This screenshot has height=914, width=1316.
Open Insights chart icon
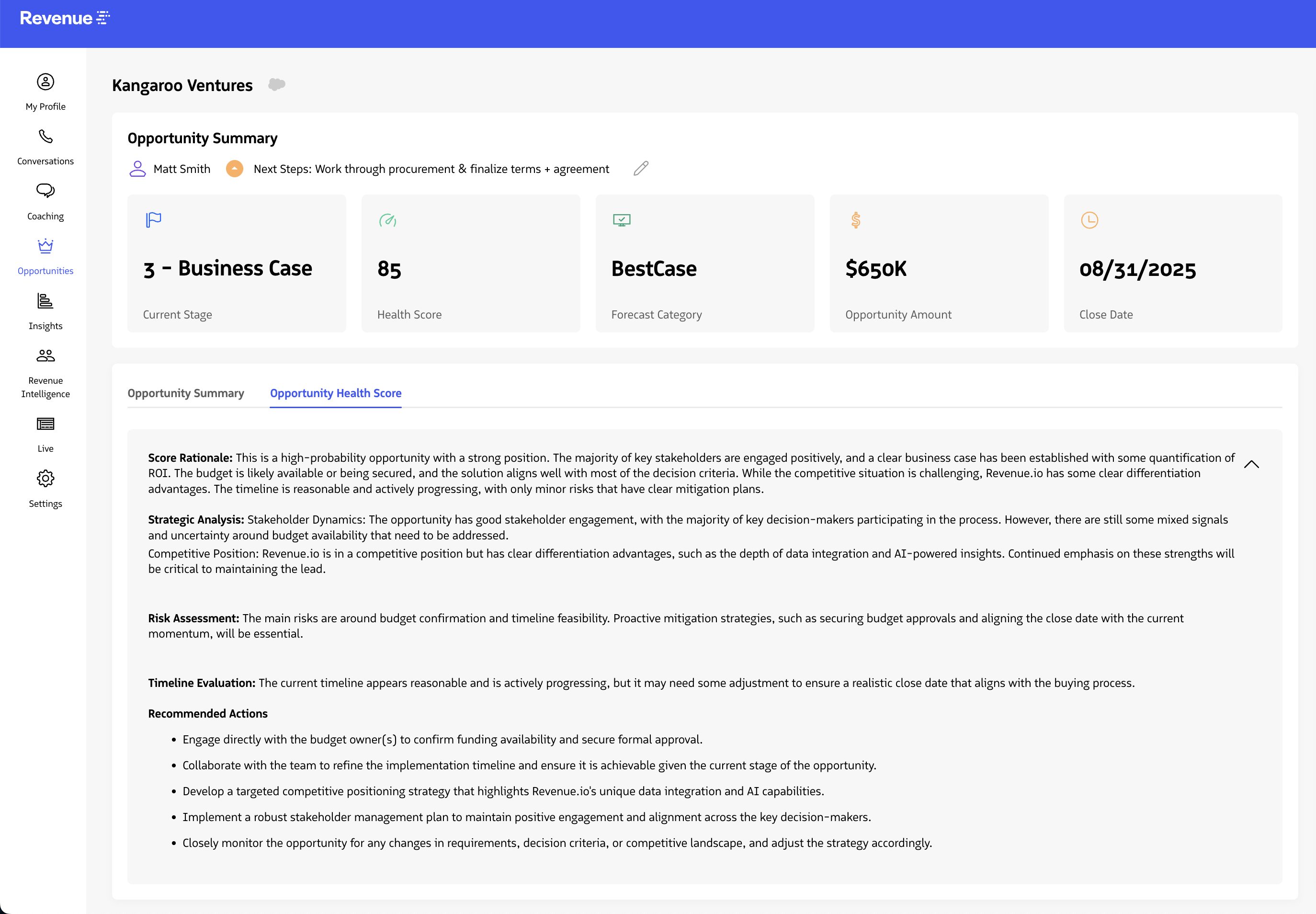pos(45,301)
